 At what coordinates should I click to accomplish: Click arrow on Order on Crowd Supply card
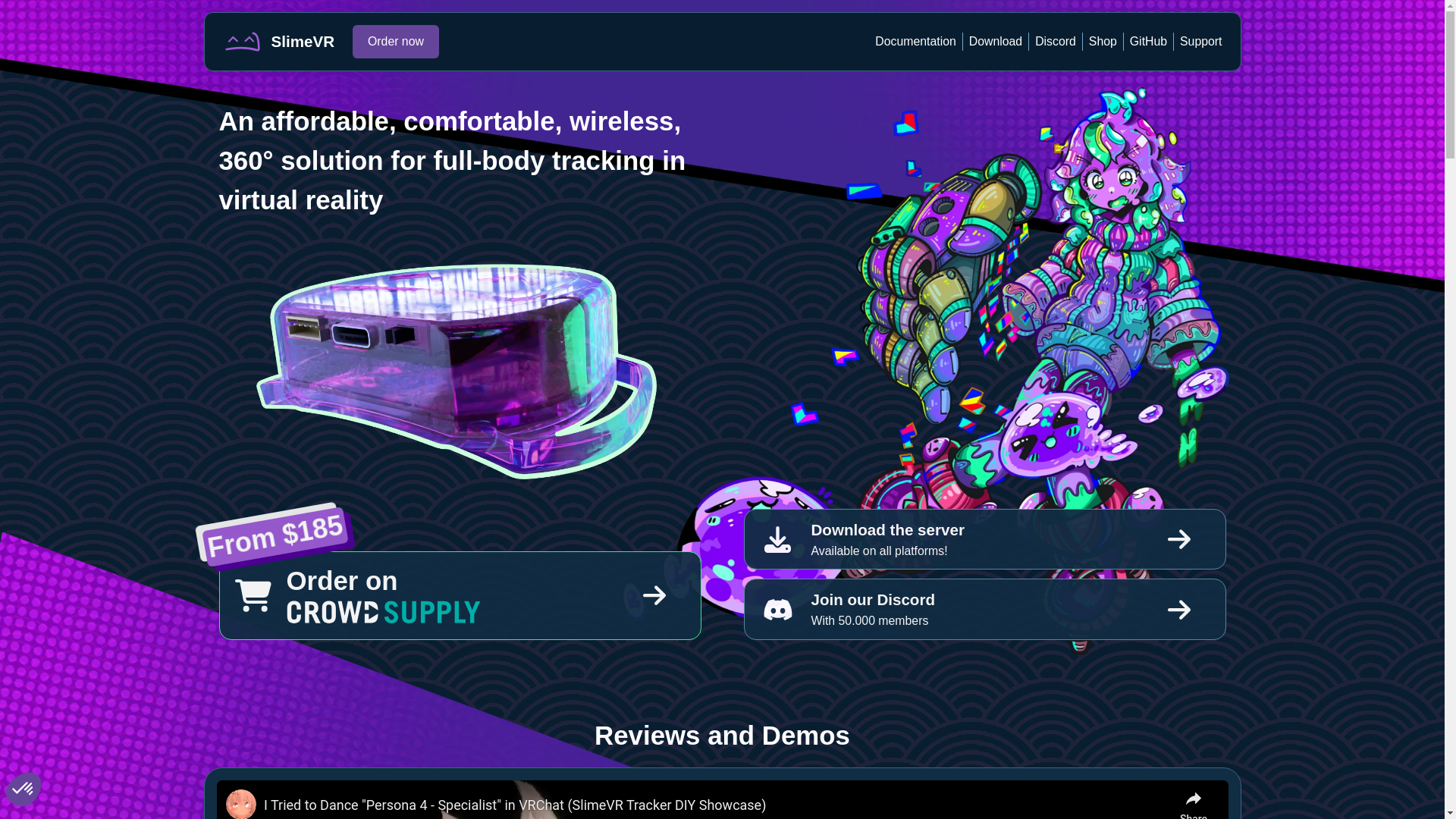(x=654, y=595)
